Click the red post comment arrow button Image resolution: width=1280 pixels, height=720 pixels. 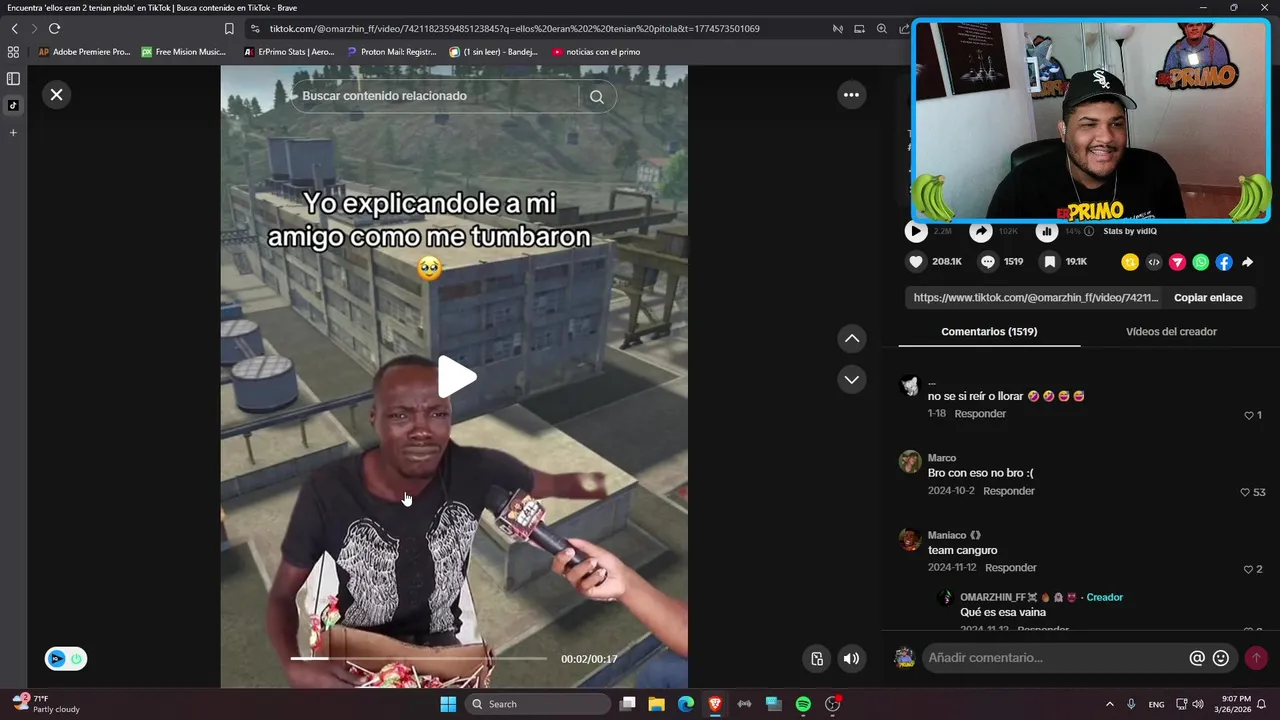click(1256, 658)
